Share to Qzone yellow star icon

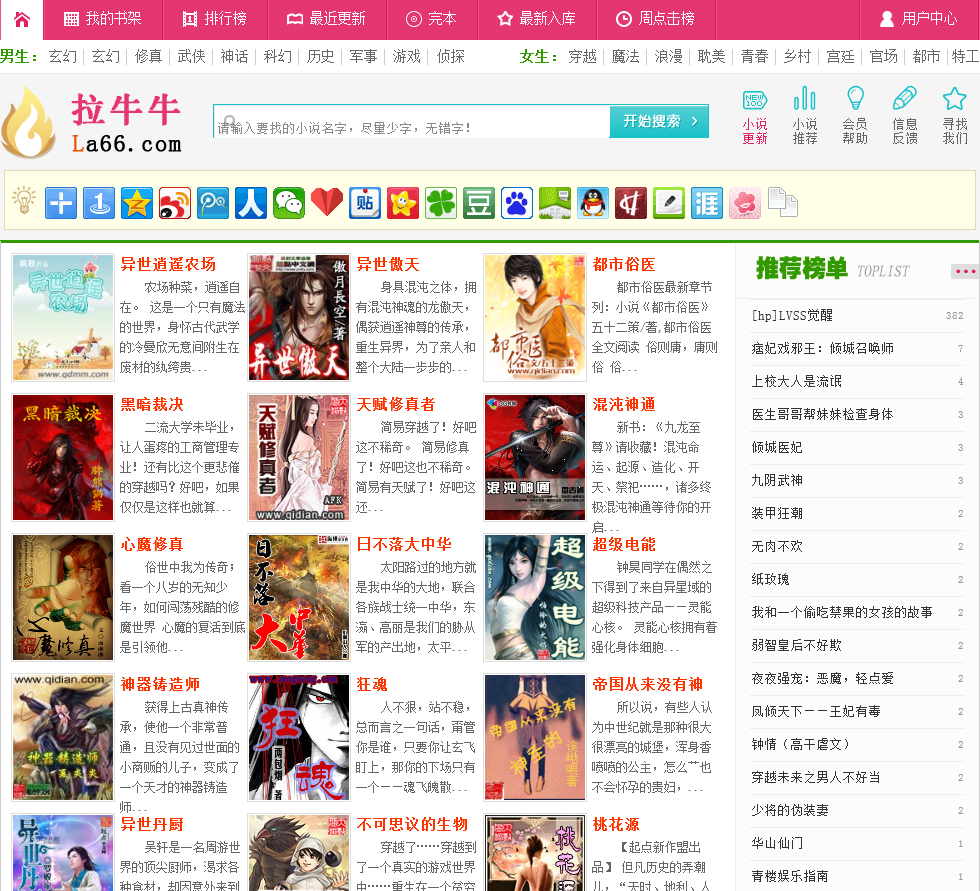click(137, 203)
